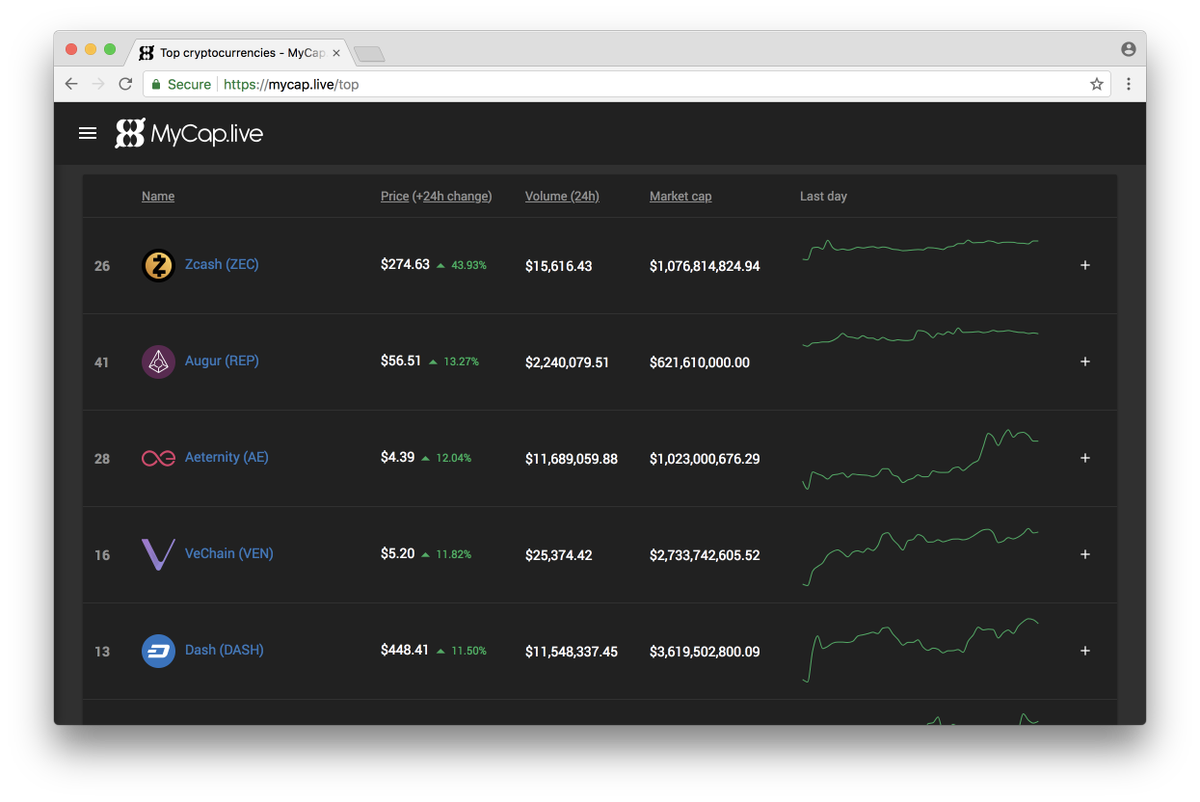Go back in browser history
This screenshot has width=1200, height=802.
click(71, 84)
